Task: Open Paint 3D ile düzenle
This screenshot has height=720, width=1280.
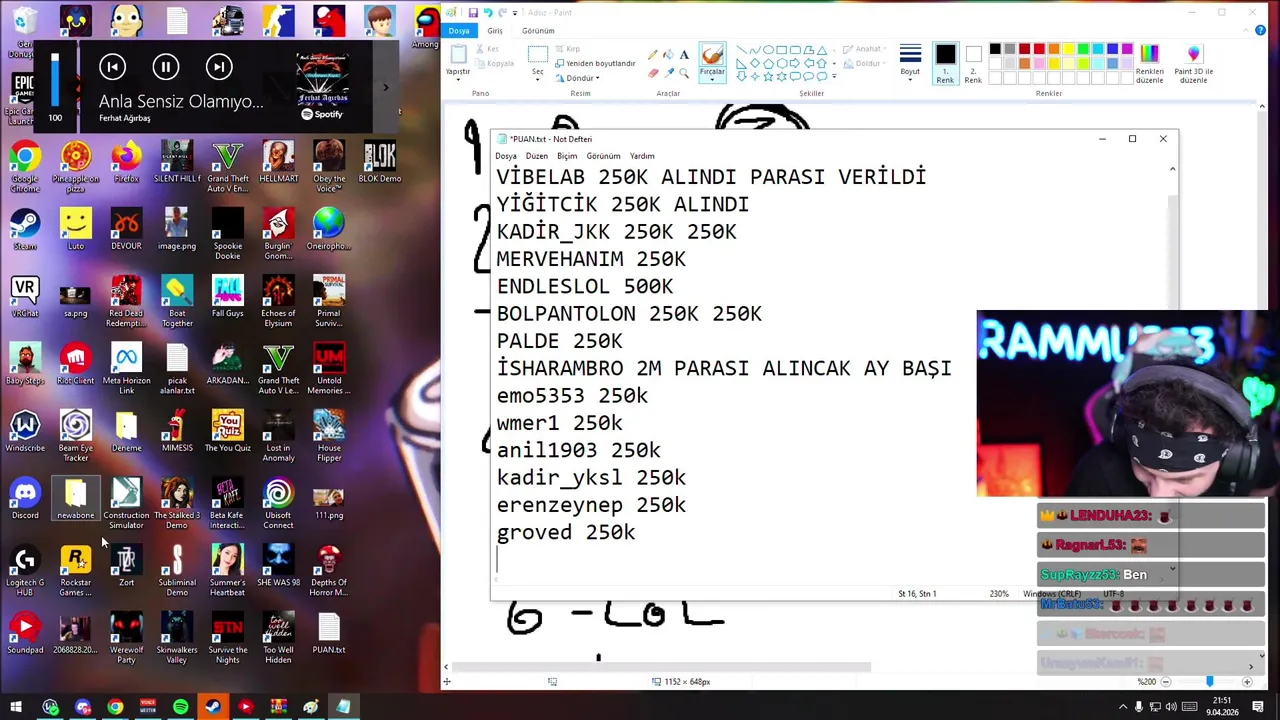Action: click(1193, 63)
